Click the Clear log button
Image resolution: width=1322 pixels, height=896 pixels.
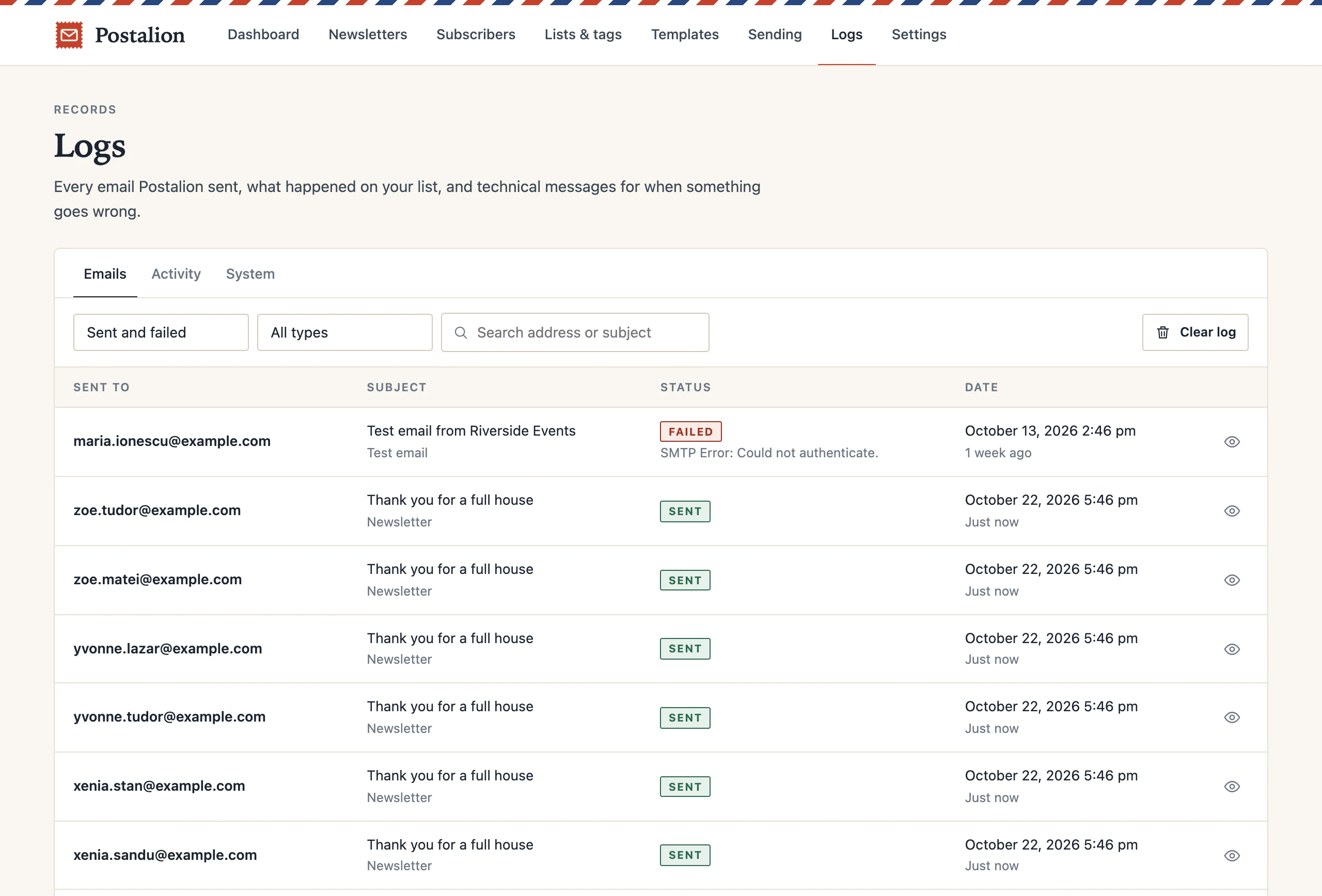pos(1195,332)
